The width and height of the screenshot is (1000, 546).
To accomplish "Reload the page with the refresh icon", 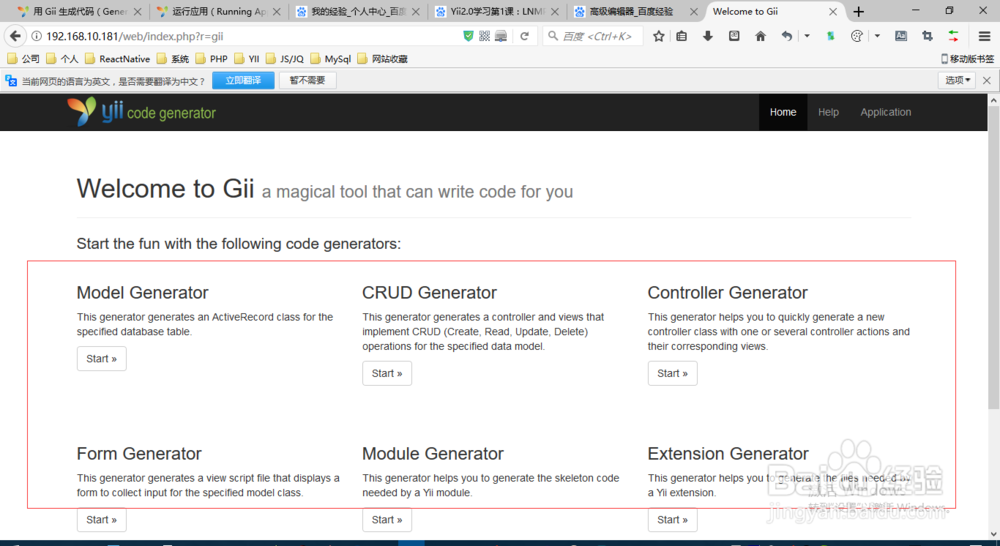I will pos(524,36).
